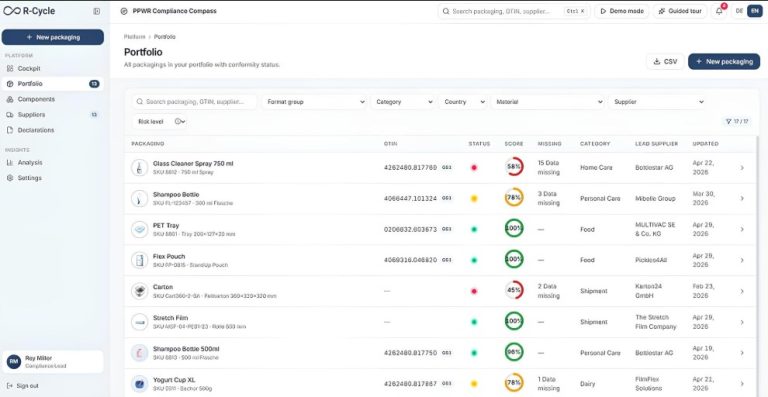Open the Supplier filter dropdown

coord(657,102)
